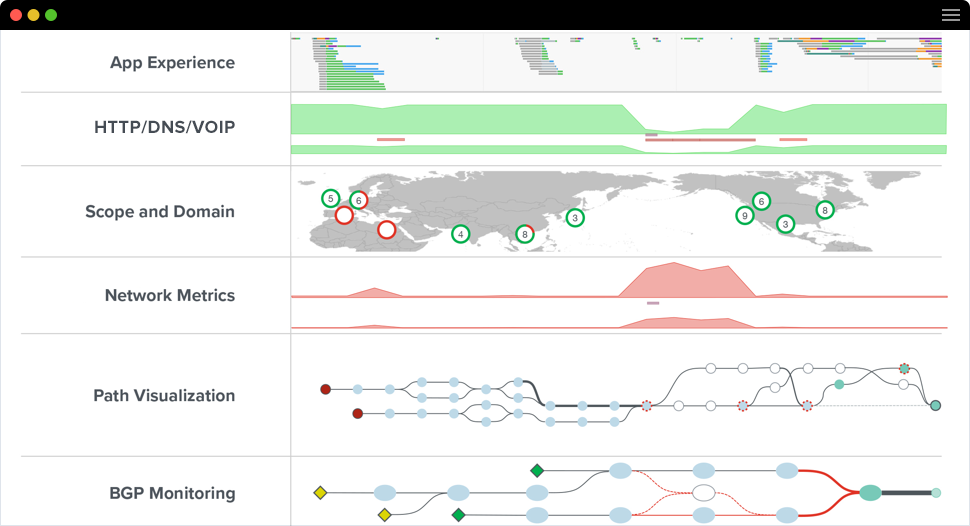Select map marker 4 over India
970x526 pixels.
(460, 234)
